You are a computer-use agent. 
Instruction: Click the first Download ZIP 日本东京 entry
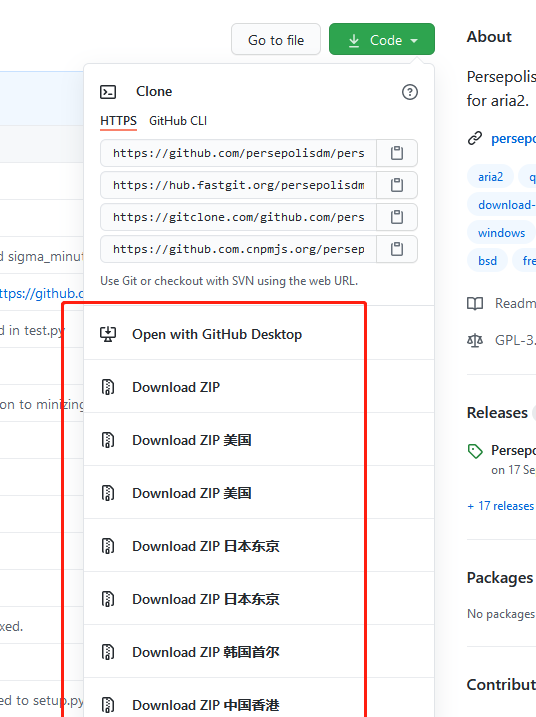click(259, 546)
